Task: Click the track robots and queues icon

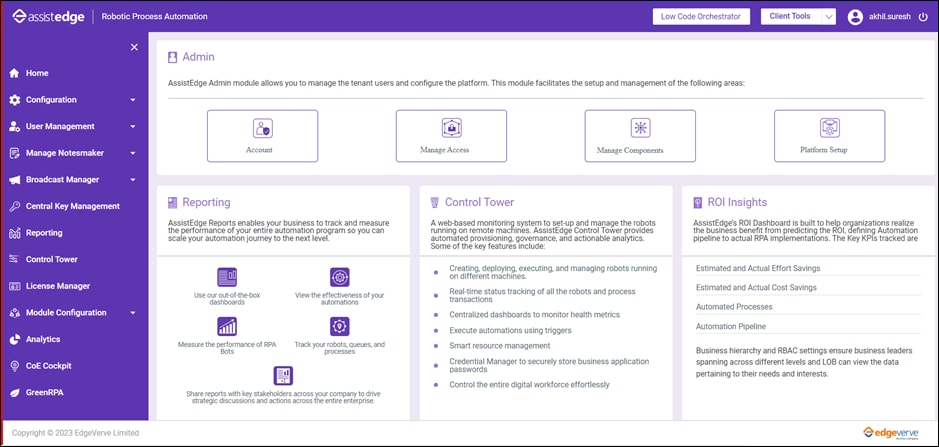Action: [x=340, y=327]
